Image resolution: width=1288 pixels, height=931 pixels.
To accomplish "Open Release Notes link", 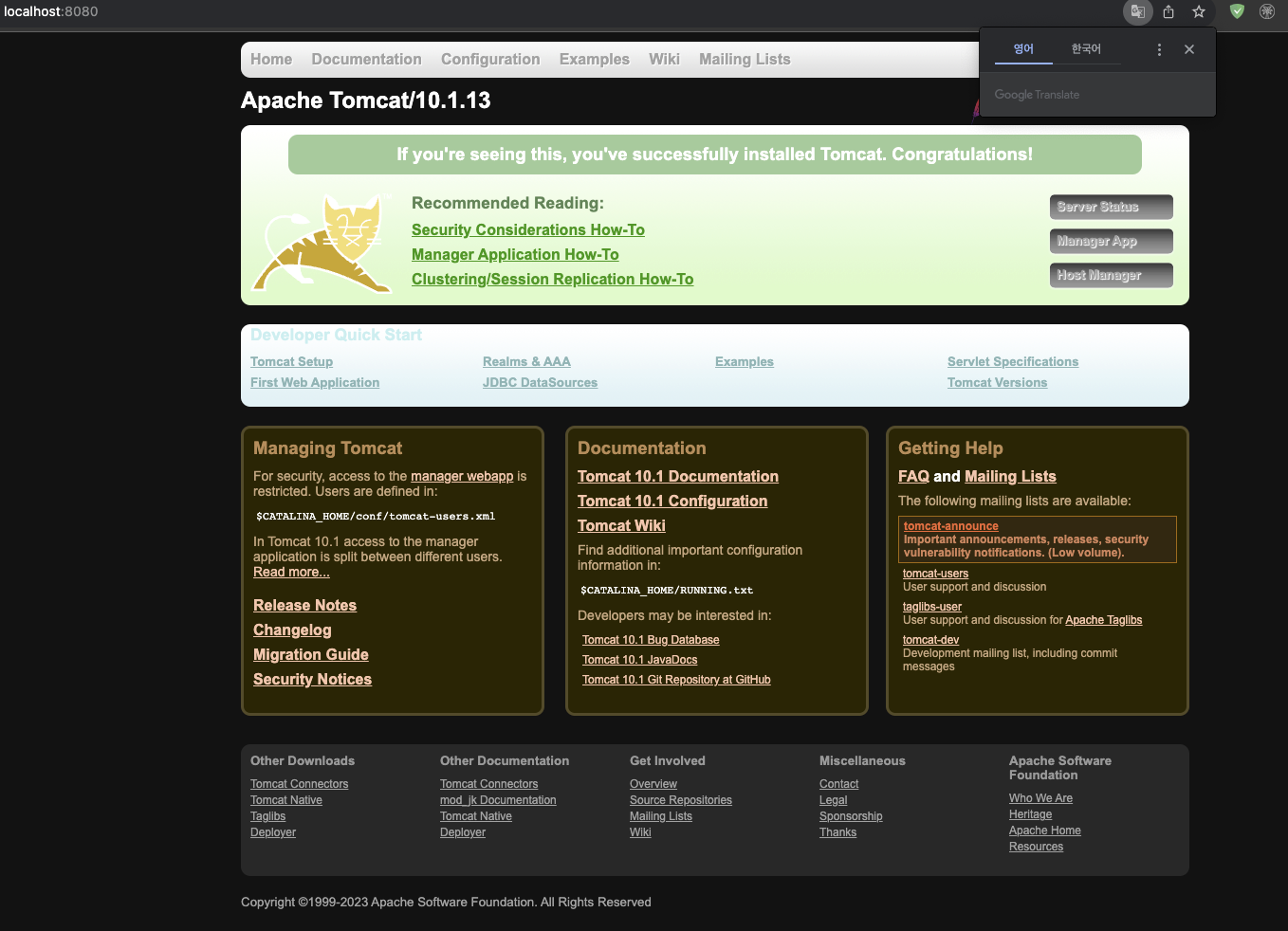I will point(304,605).
